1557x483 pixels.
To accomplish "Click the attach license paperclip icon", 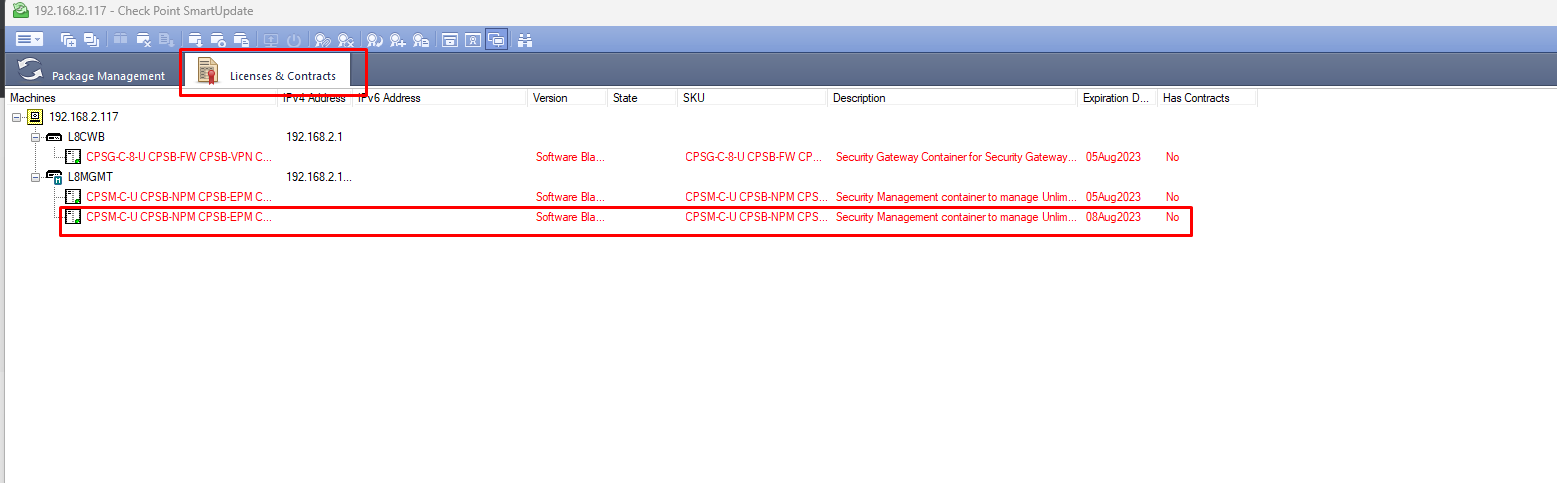I will (322, 40).
